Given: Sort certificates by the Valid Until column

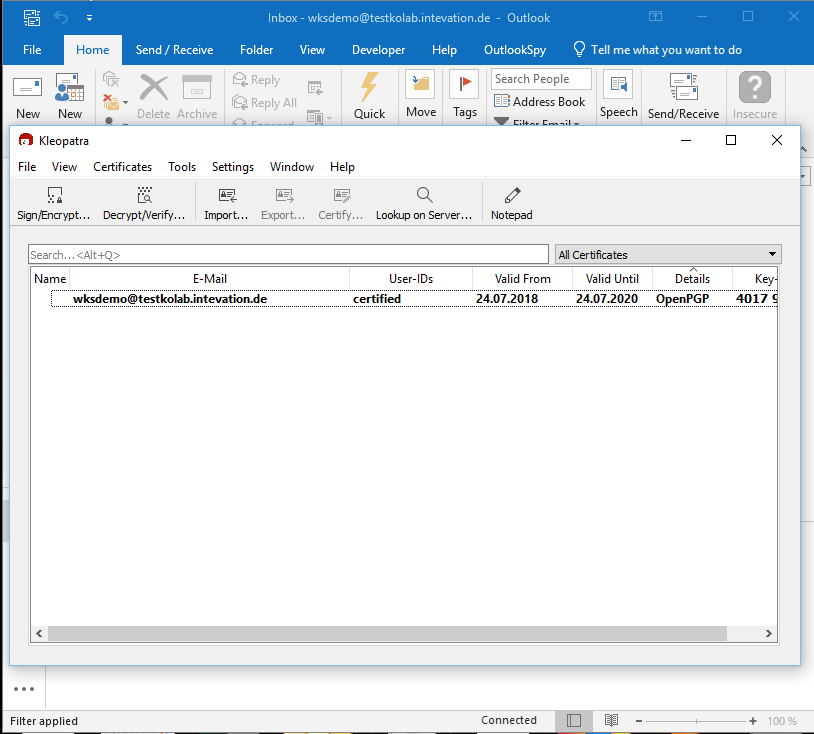Looking at the screenshot, I should click(x=612, y=279).
